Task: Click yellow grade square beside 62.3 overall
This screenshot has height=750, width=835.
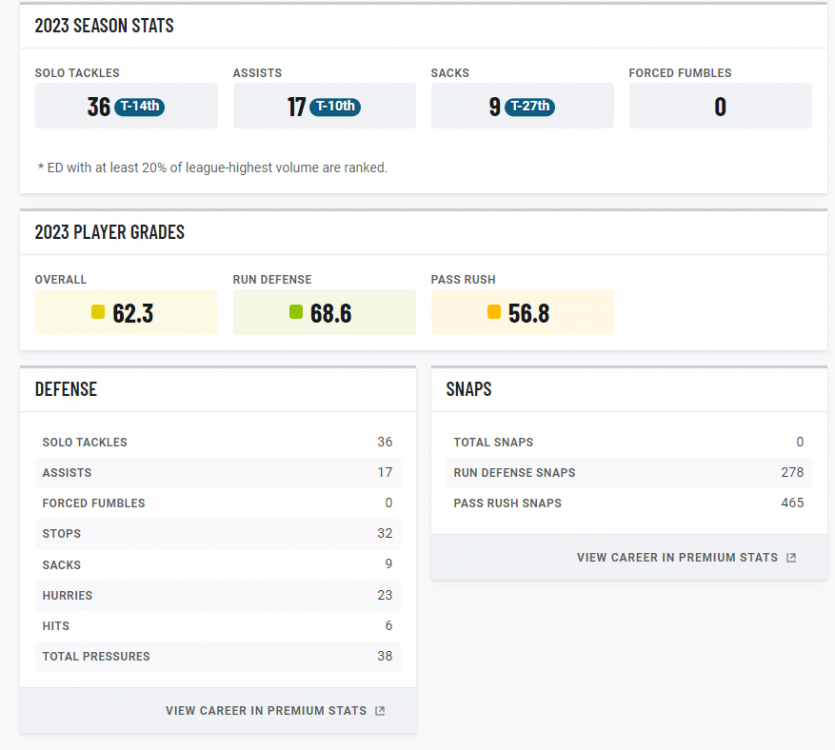Action: coord(98,313)
